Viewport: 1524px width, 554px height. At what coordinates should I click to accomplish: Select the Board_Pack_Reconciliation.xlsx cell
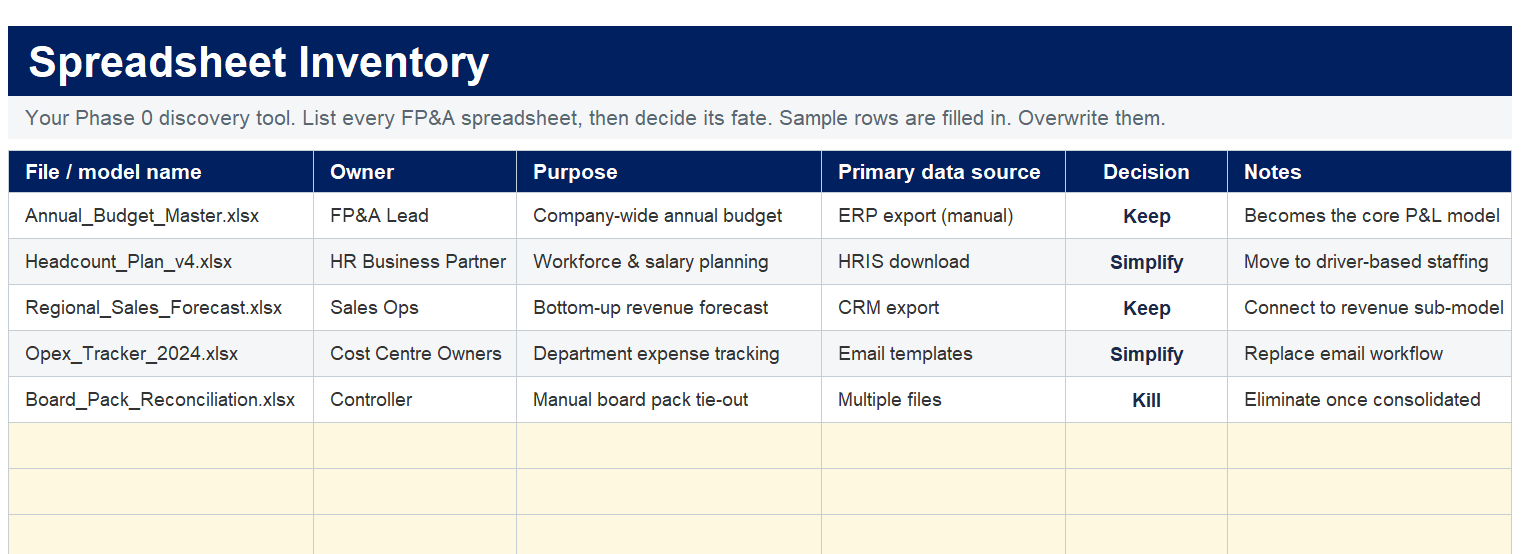(x=161, y=400)
